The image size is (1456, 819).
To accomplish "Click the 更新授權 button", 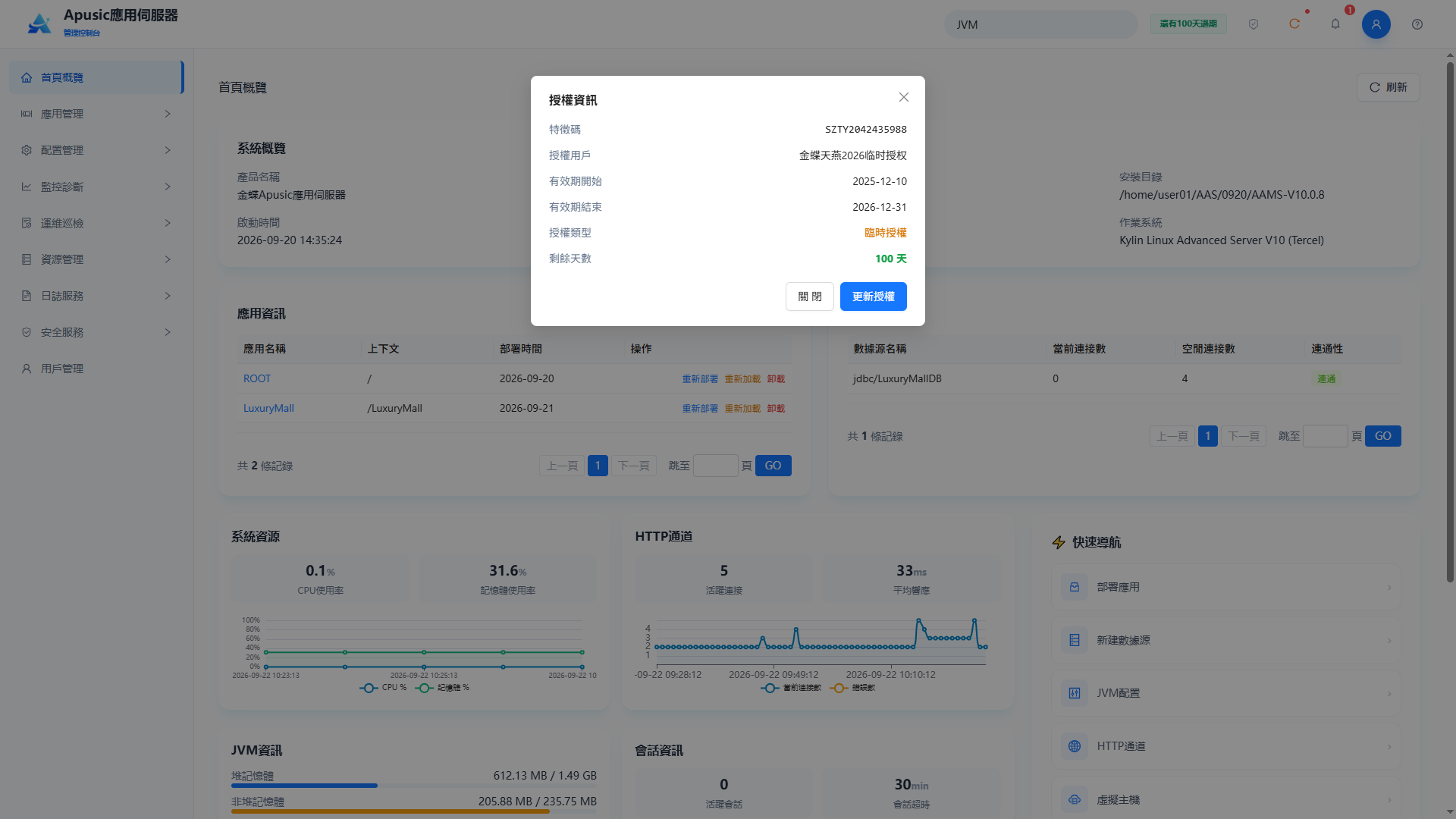I will pos(874,297).
